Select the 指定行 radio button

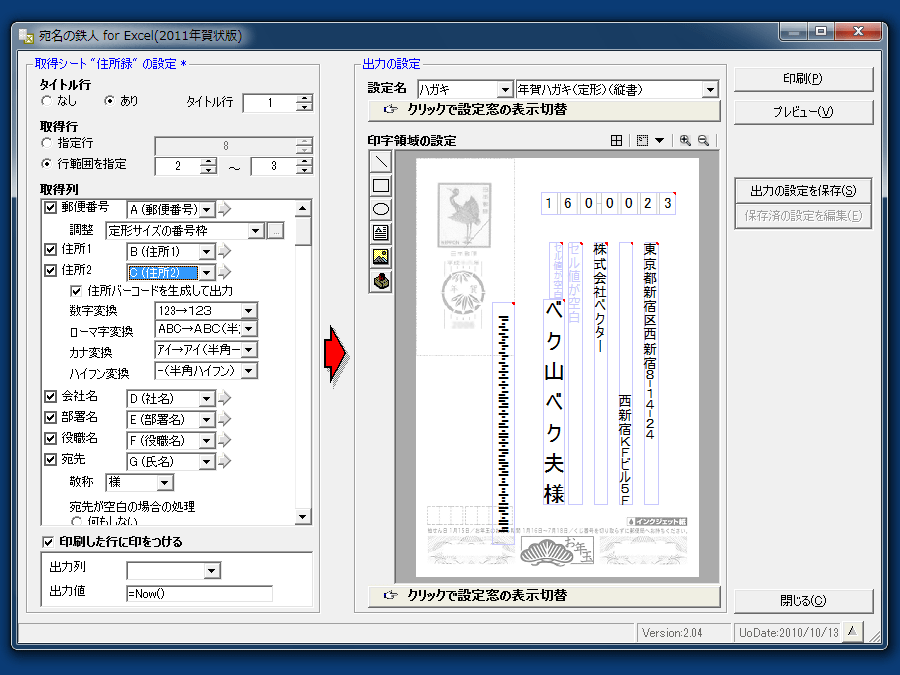46,143
